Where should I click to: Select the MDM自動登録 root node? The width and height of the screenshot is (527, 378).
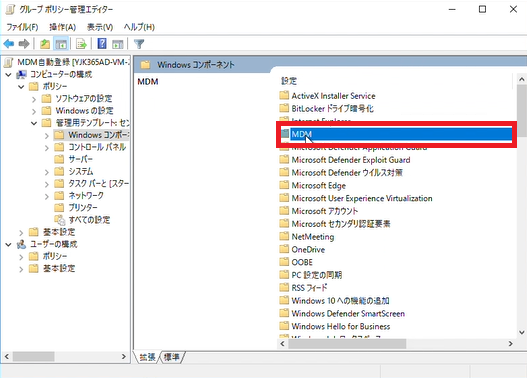coord(73,62)
